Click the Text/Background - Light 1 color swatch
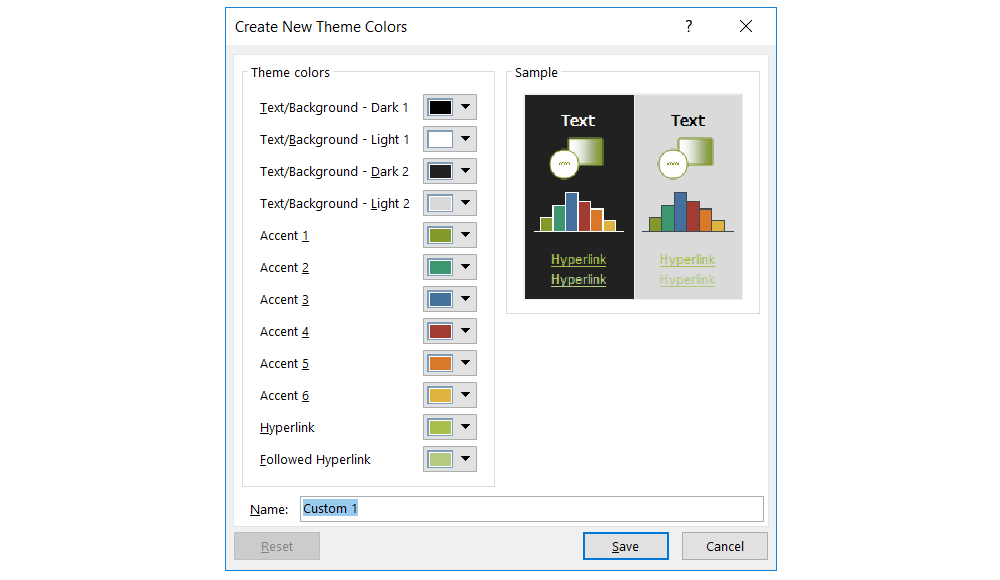1000x580 pixels. (x=442, y=139)
